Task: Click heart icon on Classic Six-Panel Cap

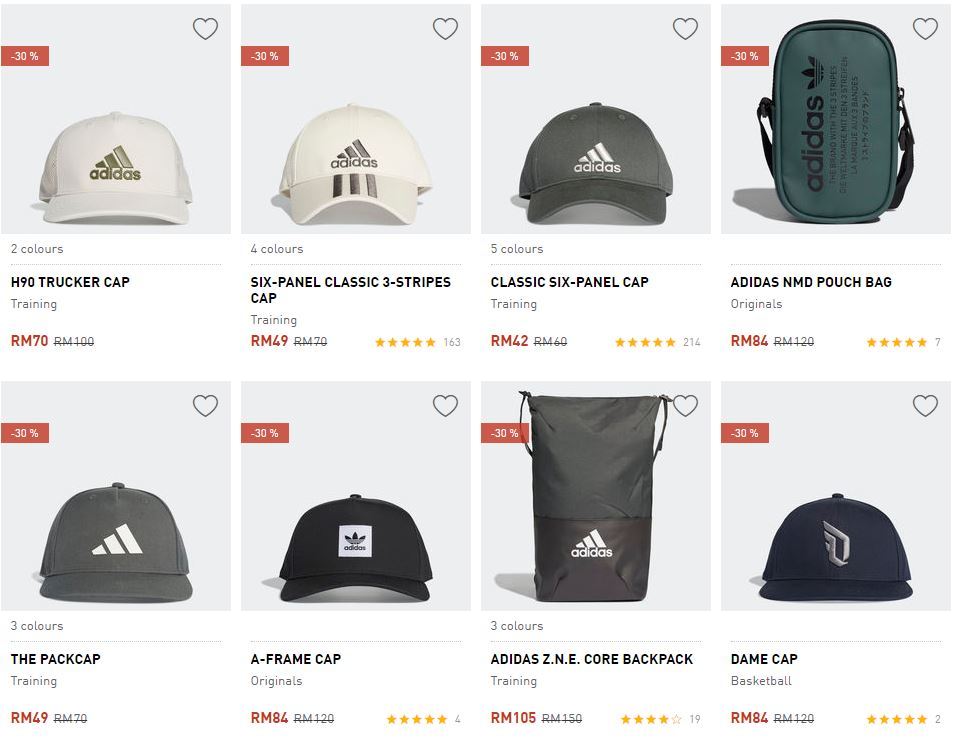Action: point(685,29)
